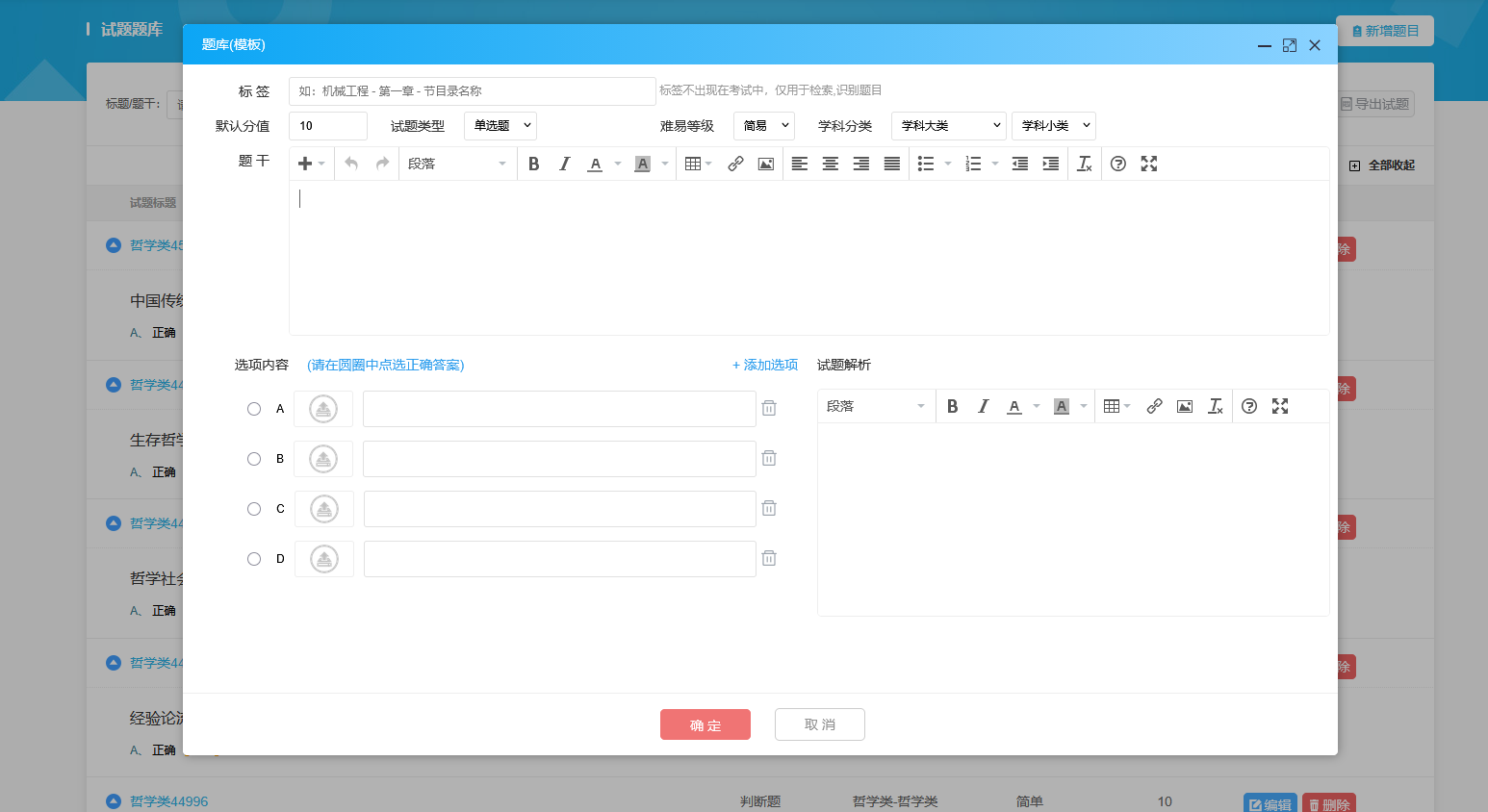
Task: Undo last edit in stem editor
Action: click(351, 165)
